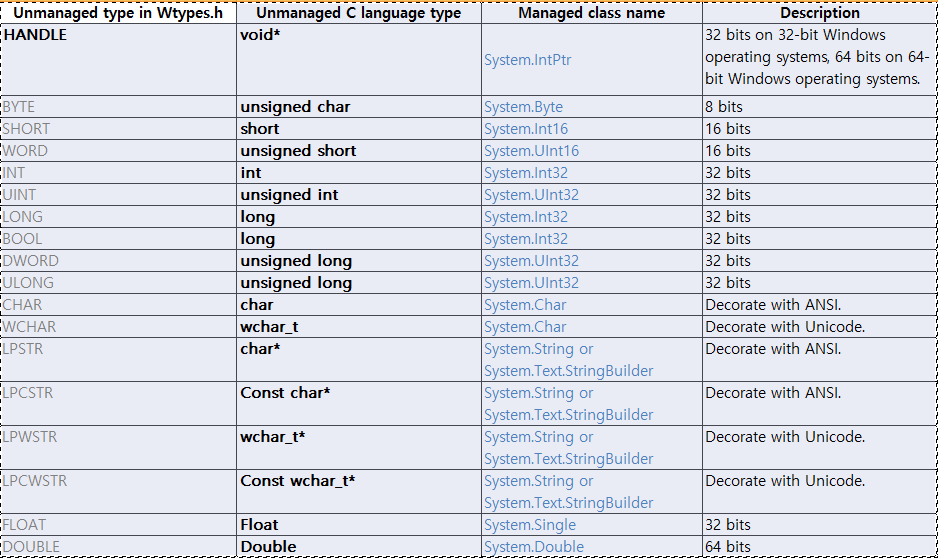Viewport: 938px width, 558px height.
Task: Select the HANDLE description about 32-bit Windows
Action: 820,60
